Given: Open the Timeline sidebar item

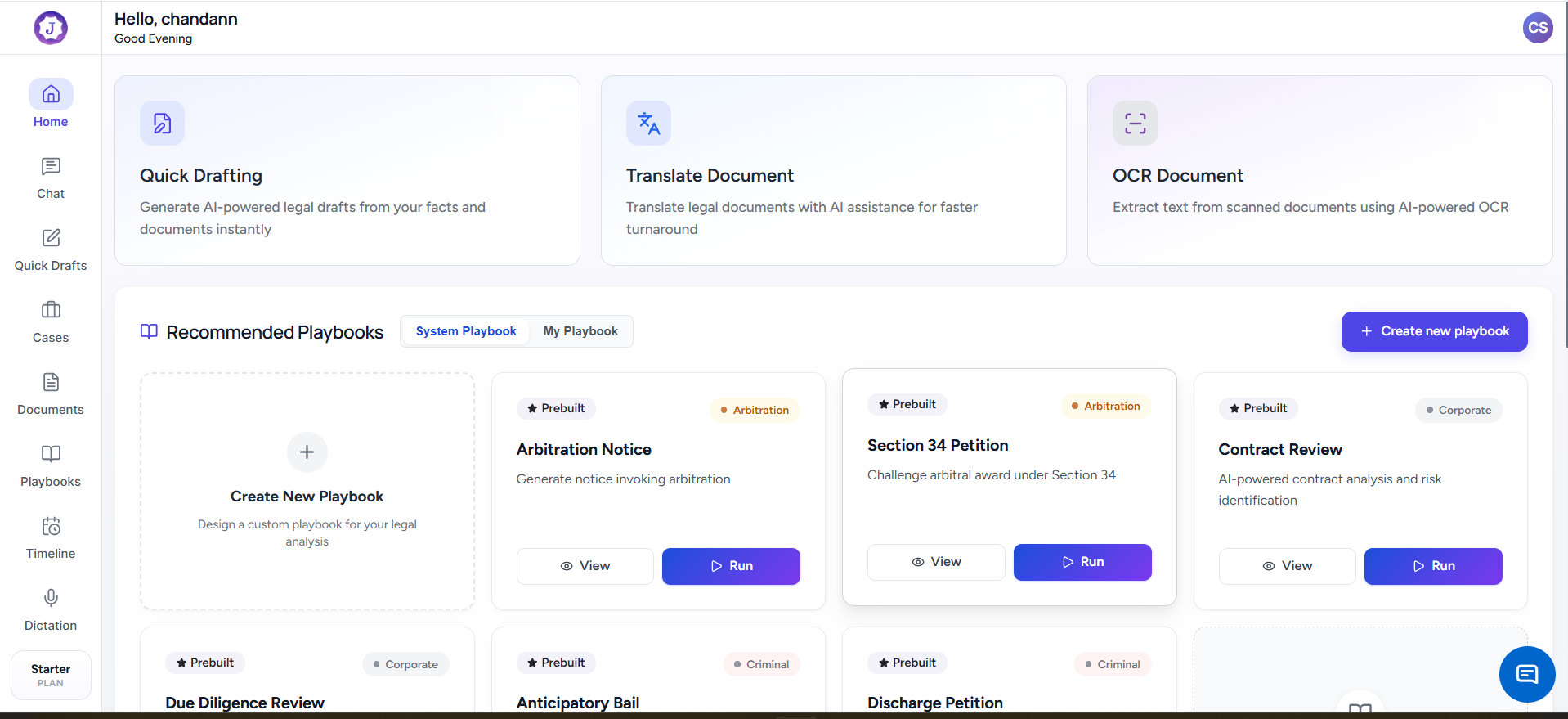Looking at the screenshot, I should tap(51, 538).
